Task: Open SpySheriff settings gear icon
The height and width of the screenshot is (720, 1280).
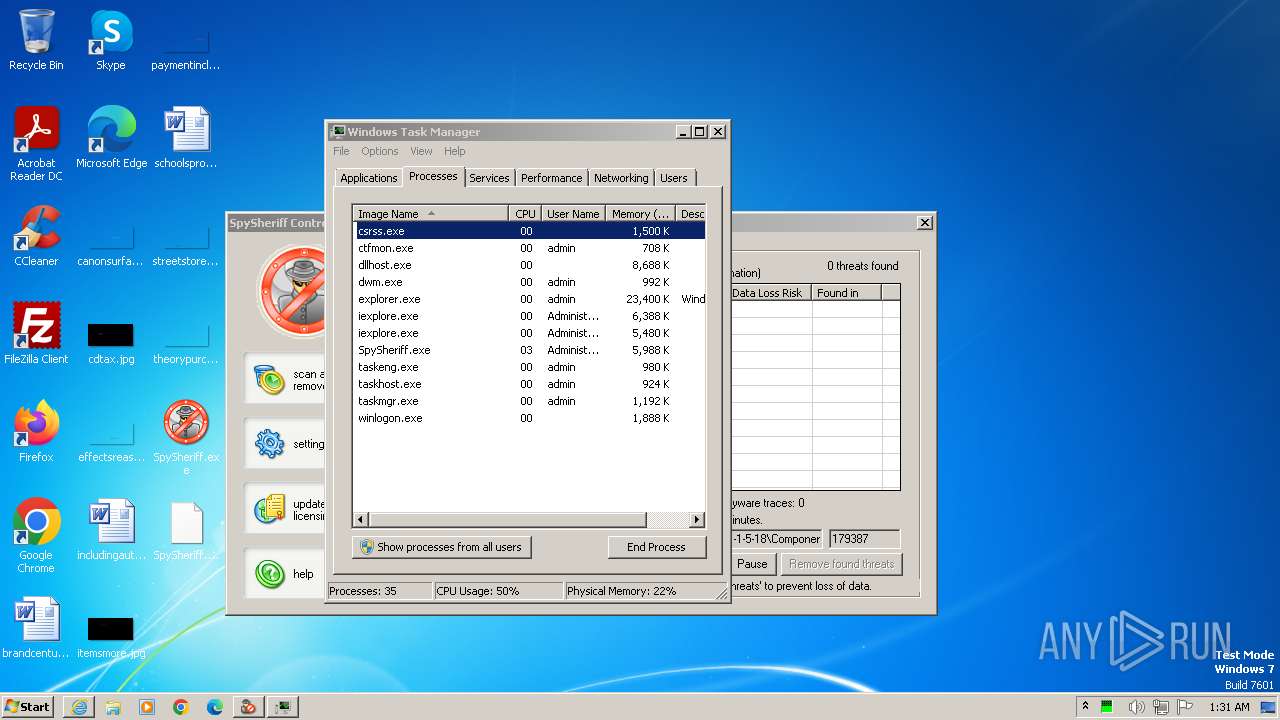Action: [x=270, y=443]
